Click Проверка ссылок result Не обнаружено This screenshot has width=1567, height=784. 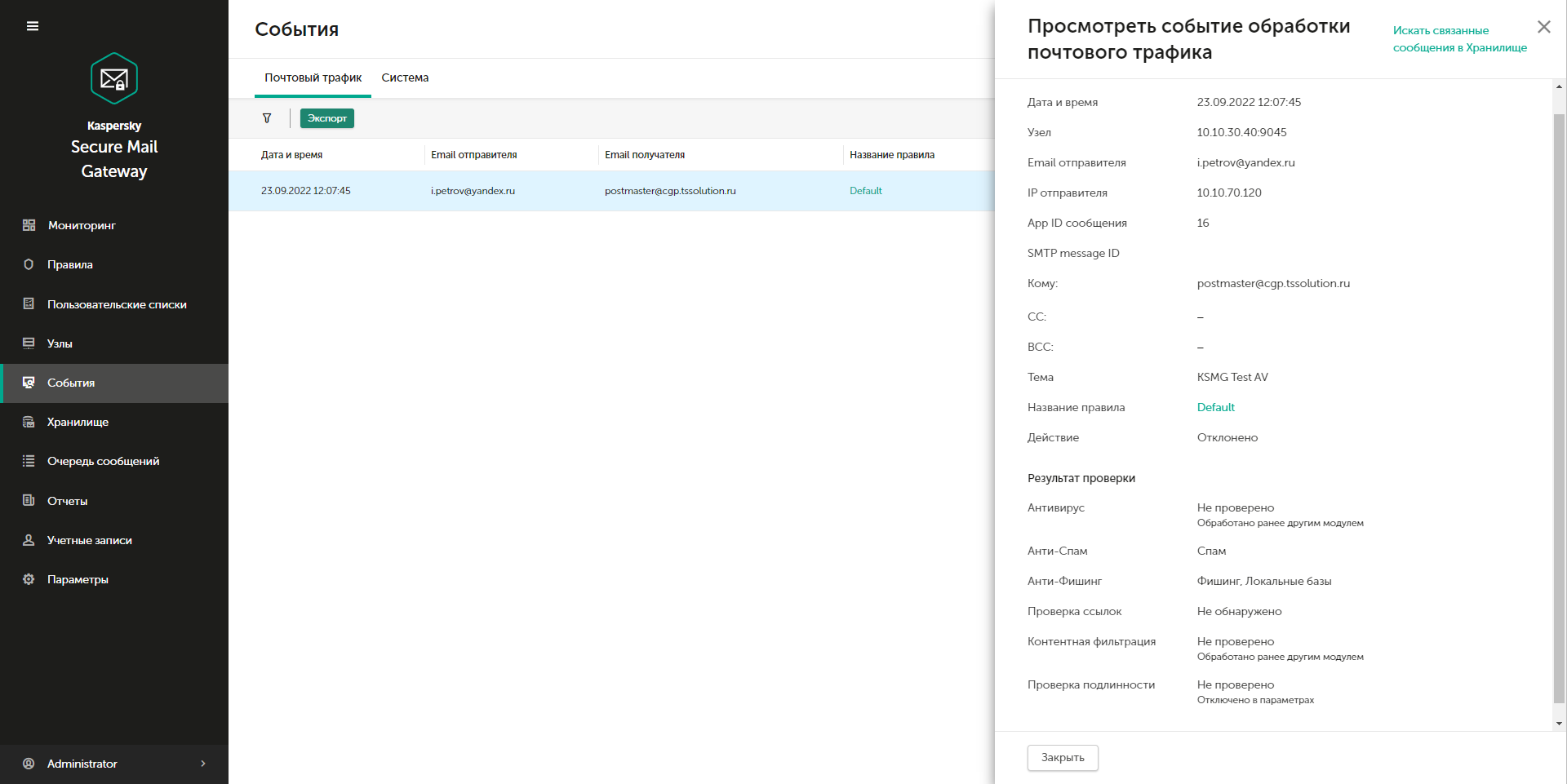tap(1239, 611)
